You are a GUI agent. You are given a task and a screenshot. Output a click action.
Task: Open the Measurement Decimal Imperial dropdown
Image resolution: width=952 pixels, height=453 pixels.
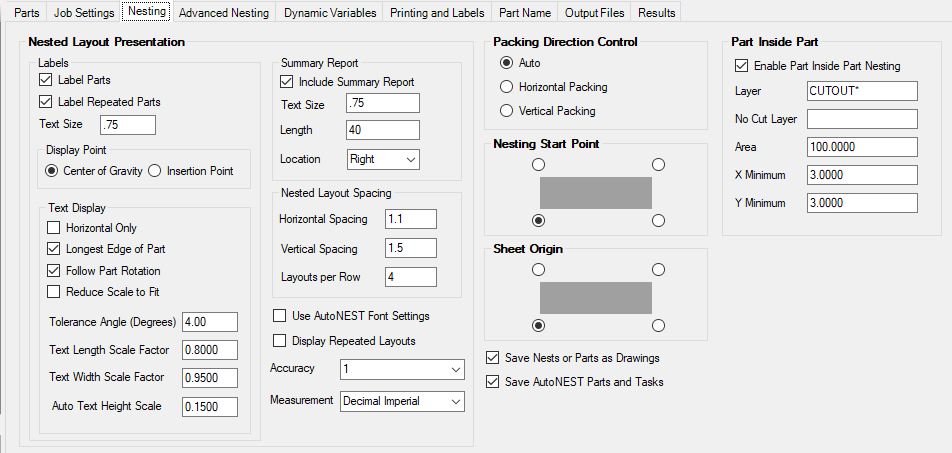pos(402,401)
